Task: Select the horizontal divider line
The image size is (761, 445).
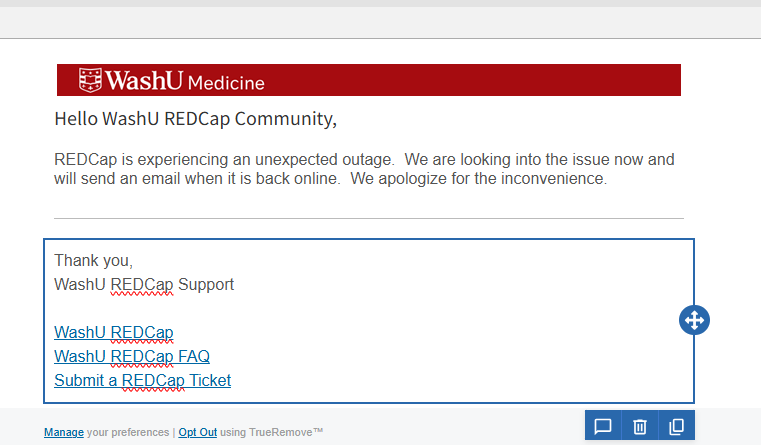Action: [369, 218]
